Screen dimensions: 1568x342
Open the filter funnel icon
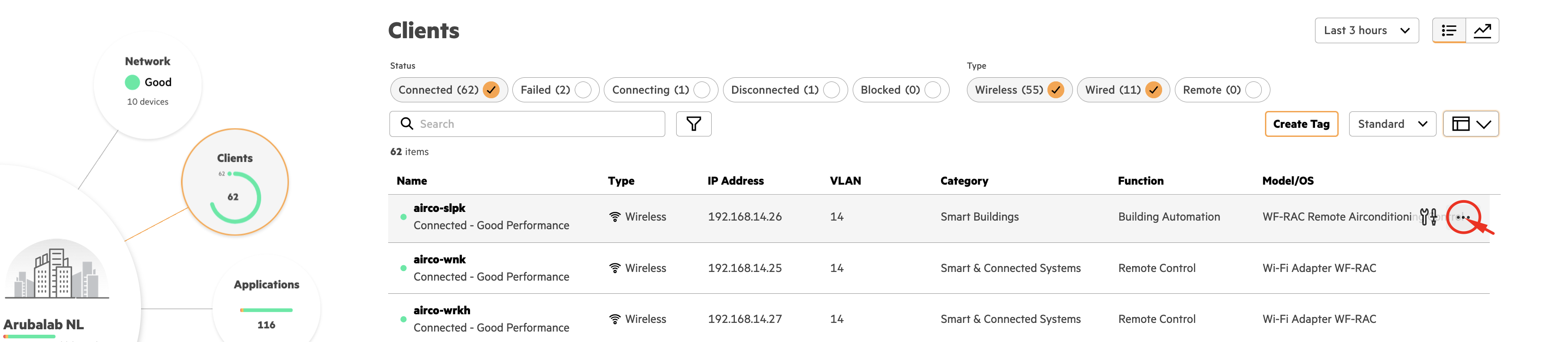coord(693,124)
